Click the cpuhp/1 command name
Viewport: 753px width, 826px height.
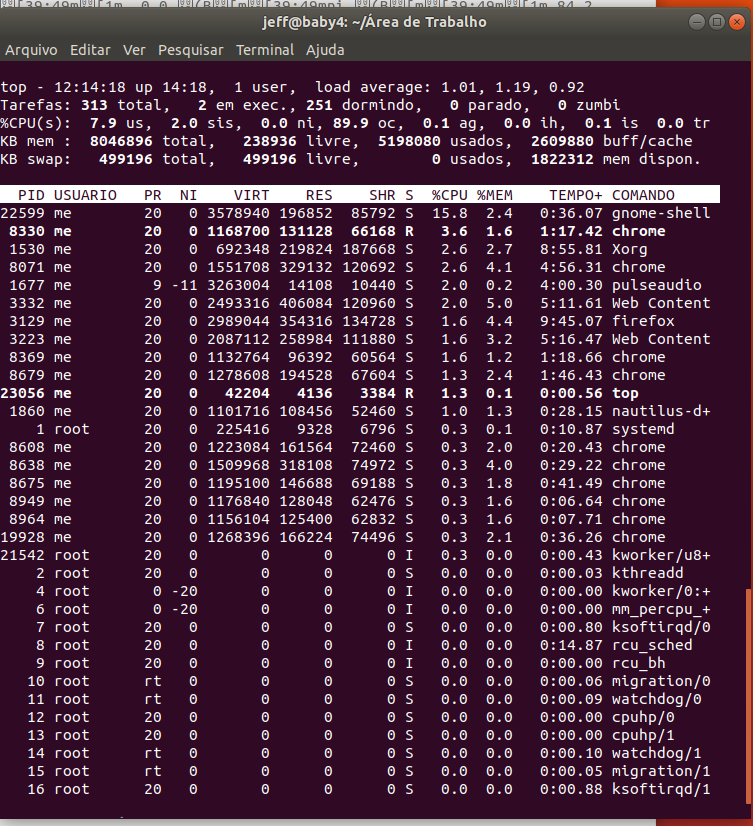(643, 735)
